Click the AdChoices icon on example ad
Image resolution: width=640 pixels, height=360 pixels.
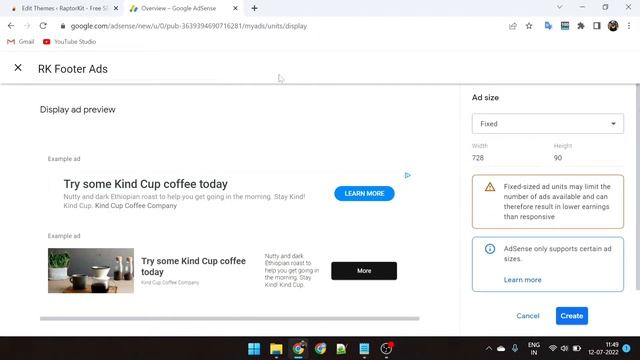(x=407, y=175)
